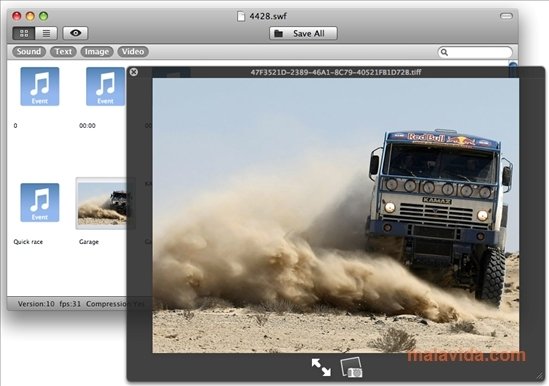Click the fps:31 status text
Image resolution: width=549 pixels, height=386 pixels.
point(70,304)
